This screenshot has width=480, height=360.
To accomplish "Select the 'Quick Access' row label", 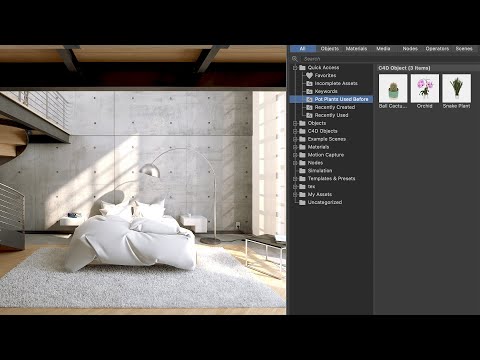I will click(323, 68).
